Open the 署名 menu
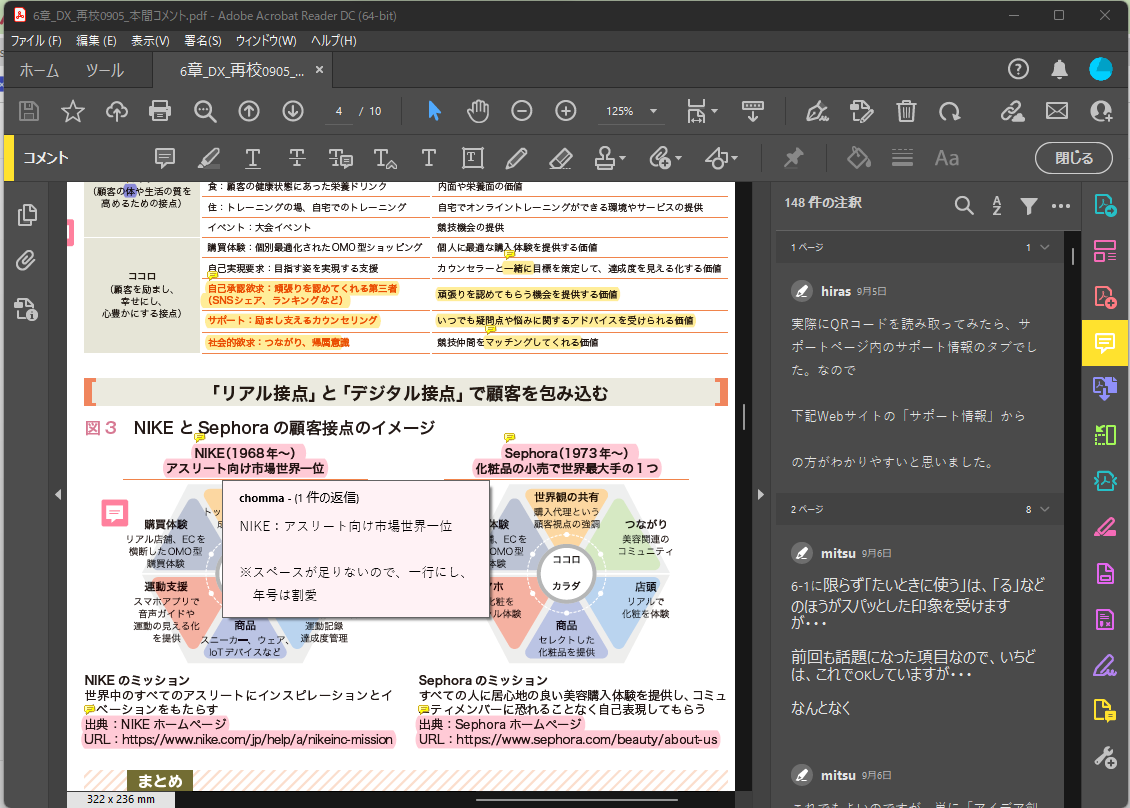 coord(203,40)
